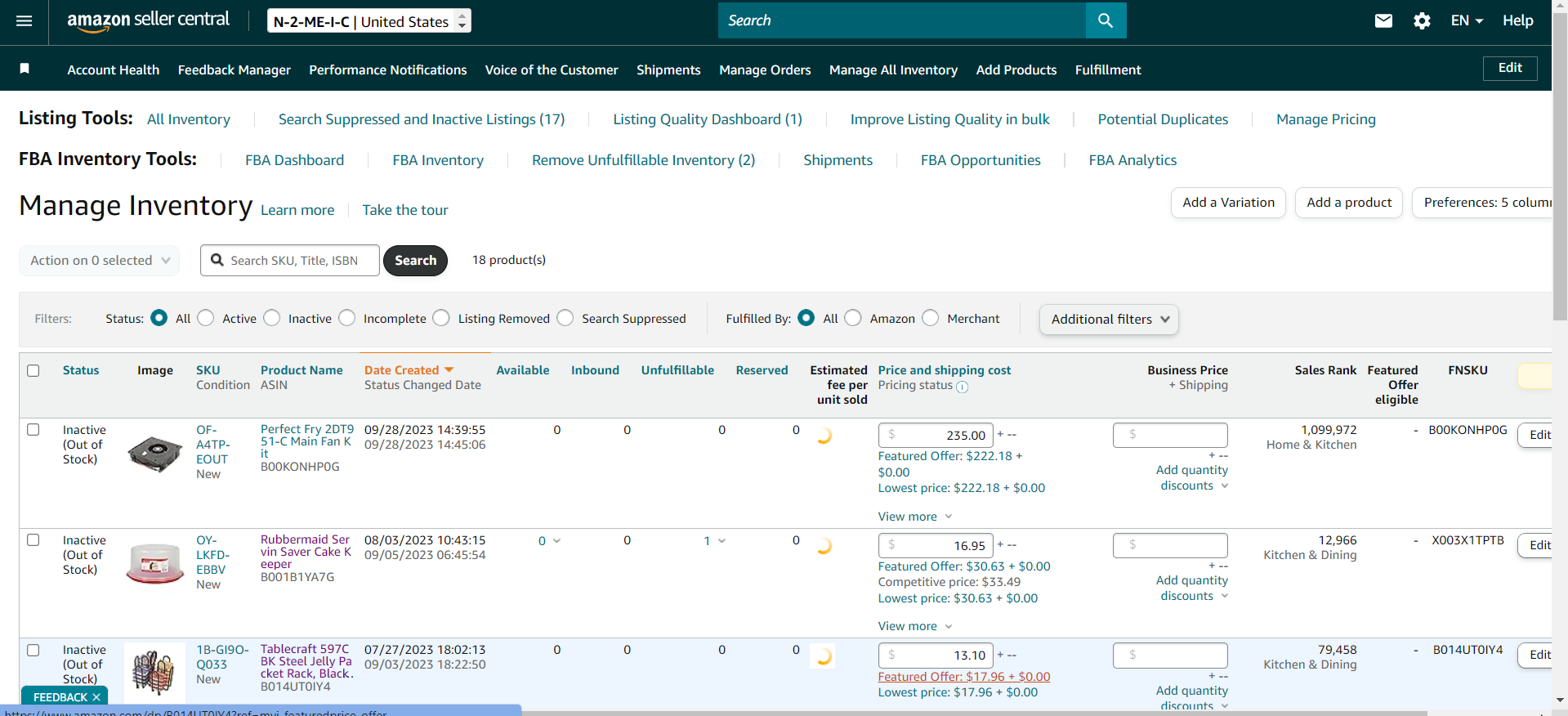Viewport: 1568px width, 716px height.
Task: Open the Tablecraft Featured Offer $17.96 link
Action: pyautogui.click(x=964, y=677)
